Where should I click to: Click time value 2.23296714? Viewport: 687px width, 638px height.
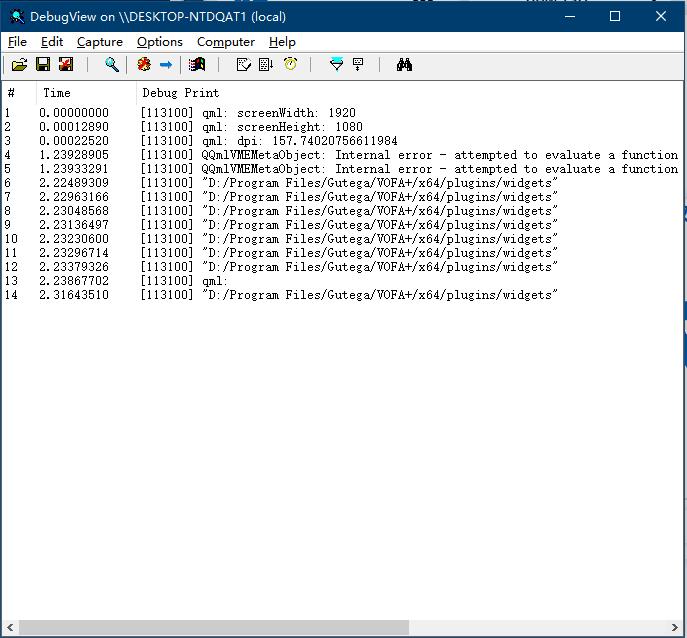click(x=74, y=253)
